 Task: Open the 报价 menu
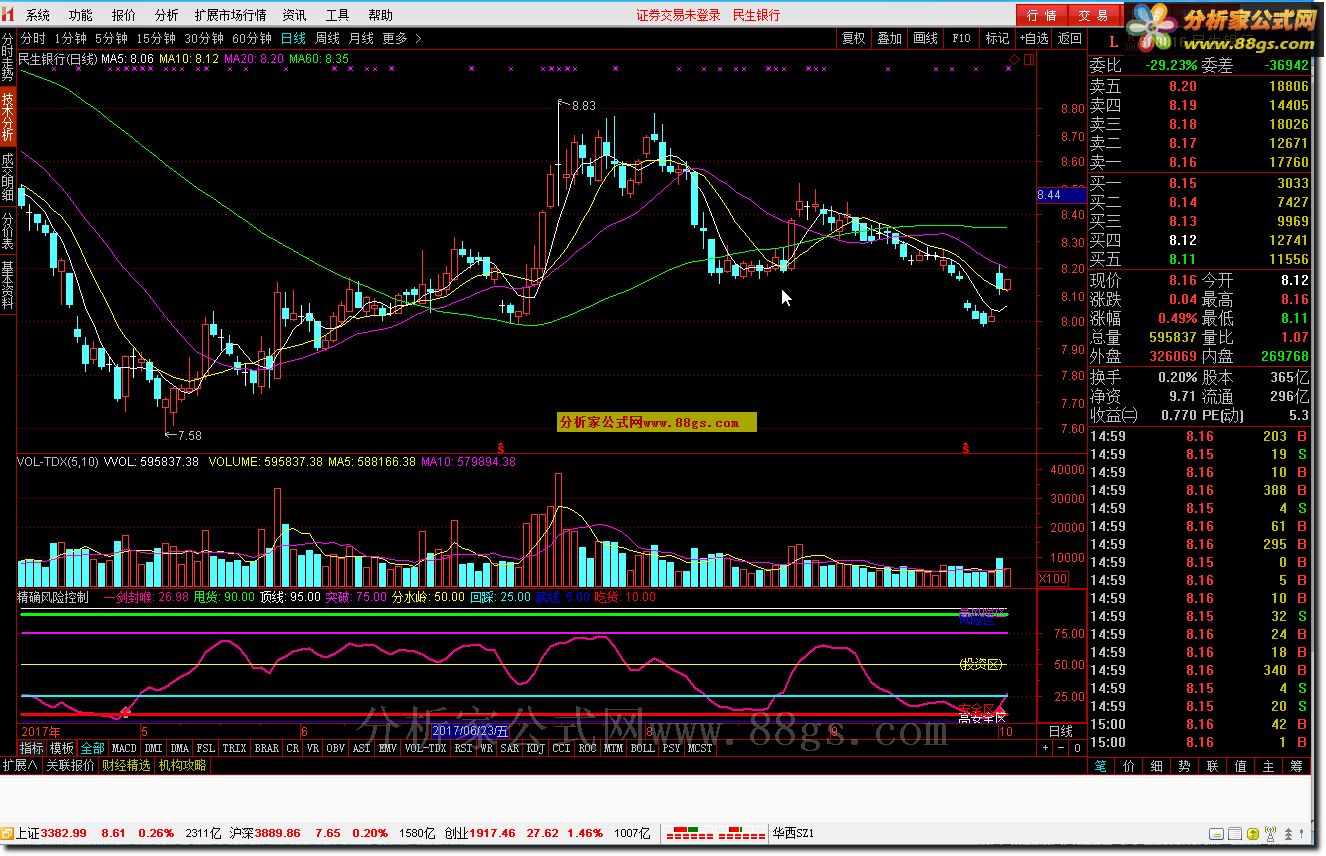tap(124, 15)
